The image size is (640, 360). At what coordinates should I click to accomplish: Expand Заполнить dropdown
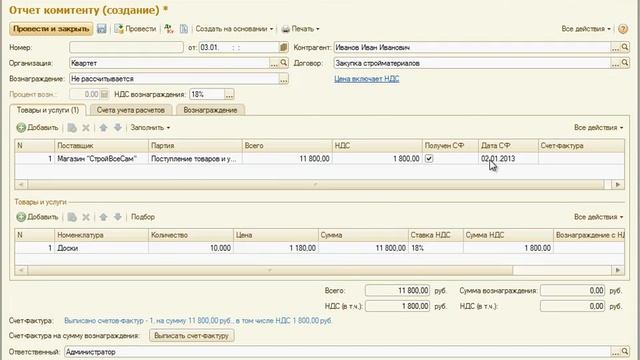tap(150, 128)
